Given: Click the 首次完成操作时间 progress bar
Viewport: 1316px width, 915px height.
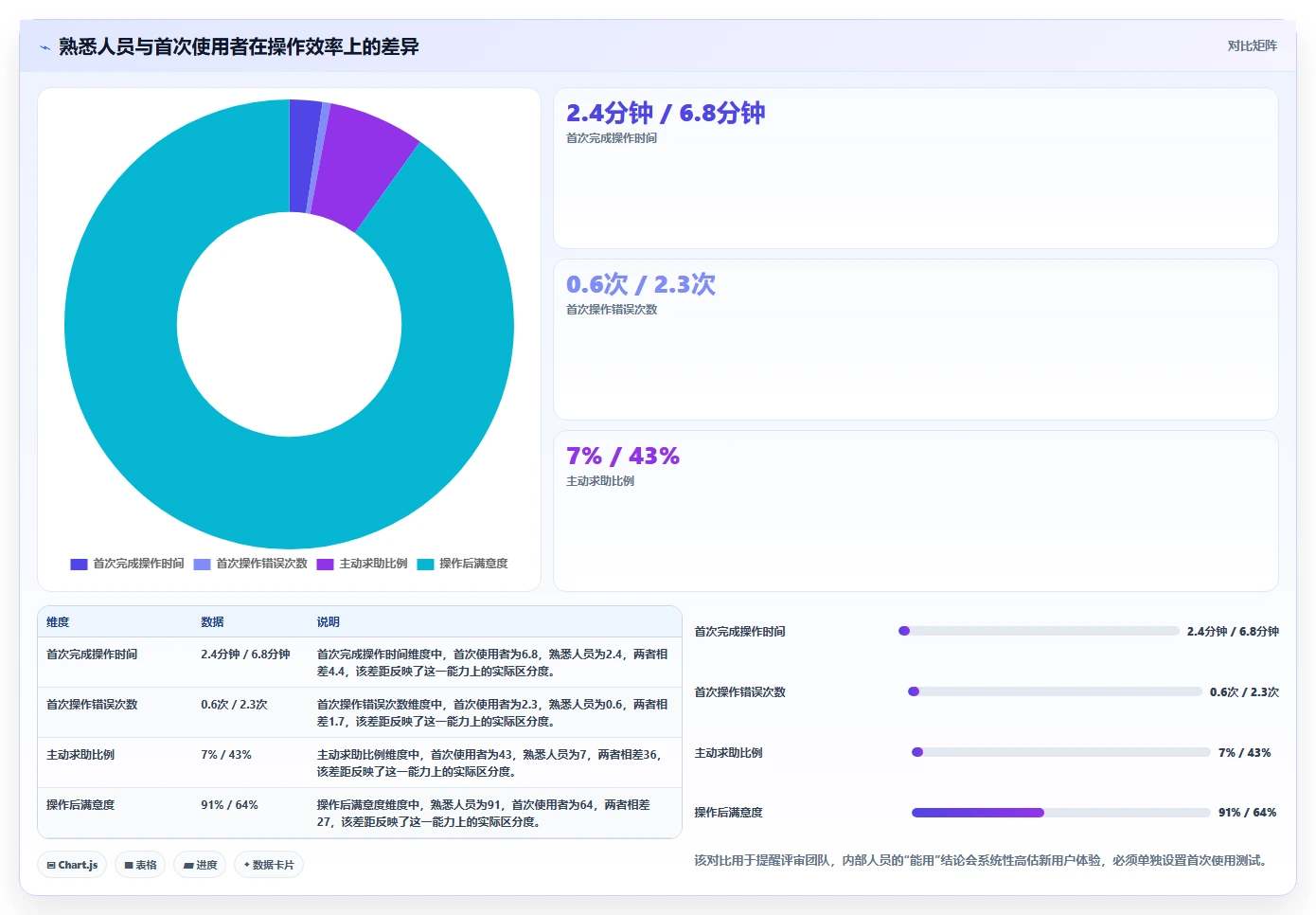Looking at the screenshot, I should coord(1039,631).
